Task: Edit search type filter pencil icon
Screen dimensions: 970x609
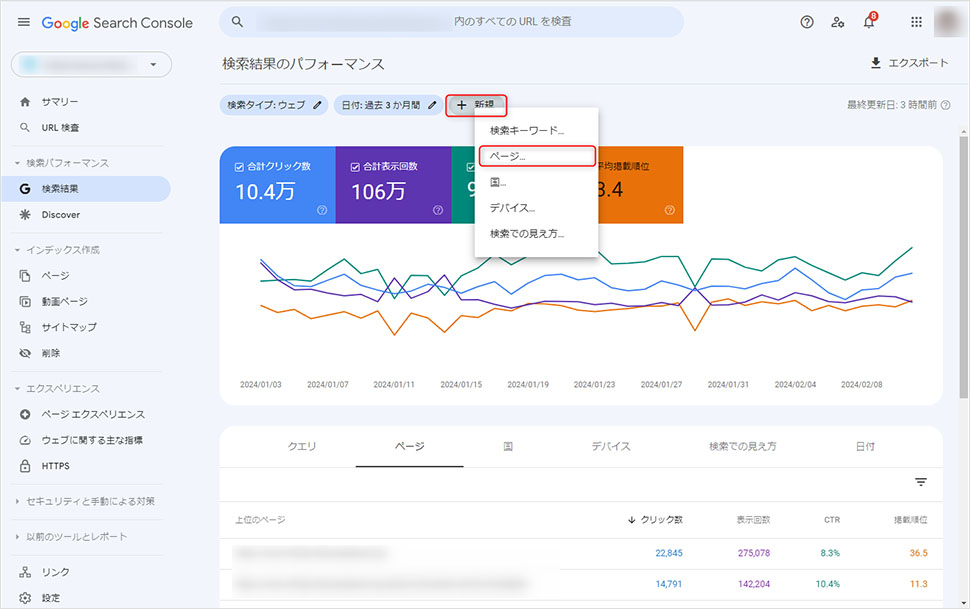Action: point(317,105)
